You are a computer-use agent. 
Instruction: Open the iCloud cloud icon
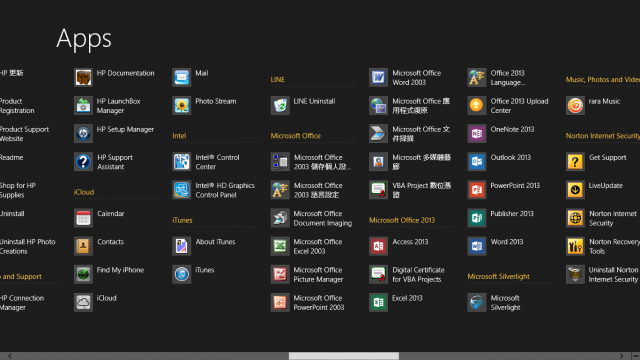(83, 302)
